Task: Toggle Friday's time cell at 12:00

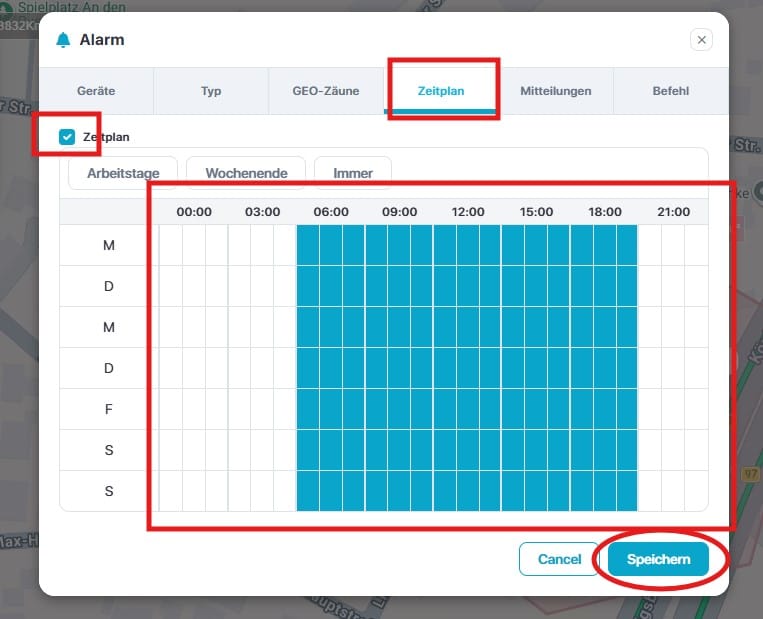Action: tap(444, 409)
